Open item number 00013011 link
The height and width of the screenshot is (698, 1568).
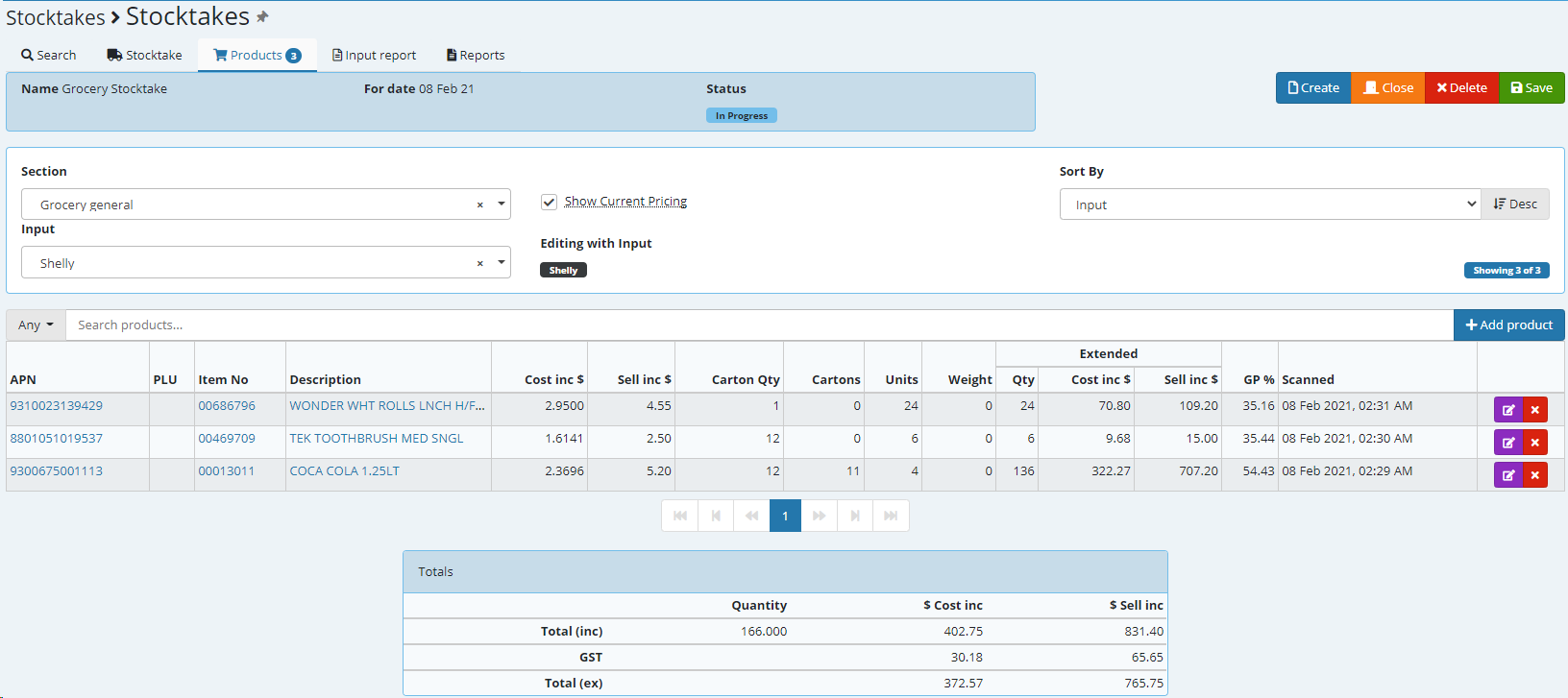[227, 470]
